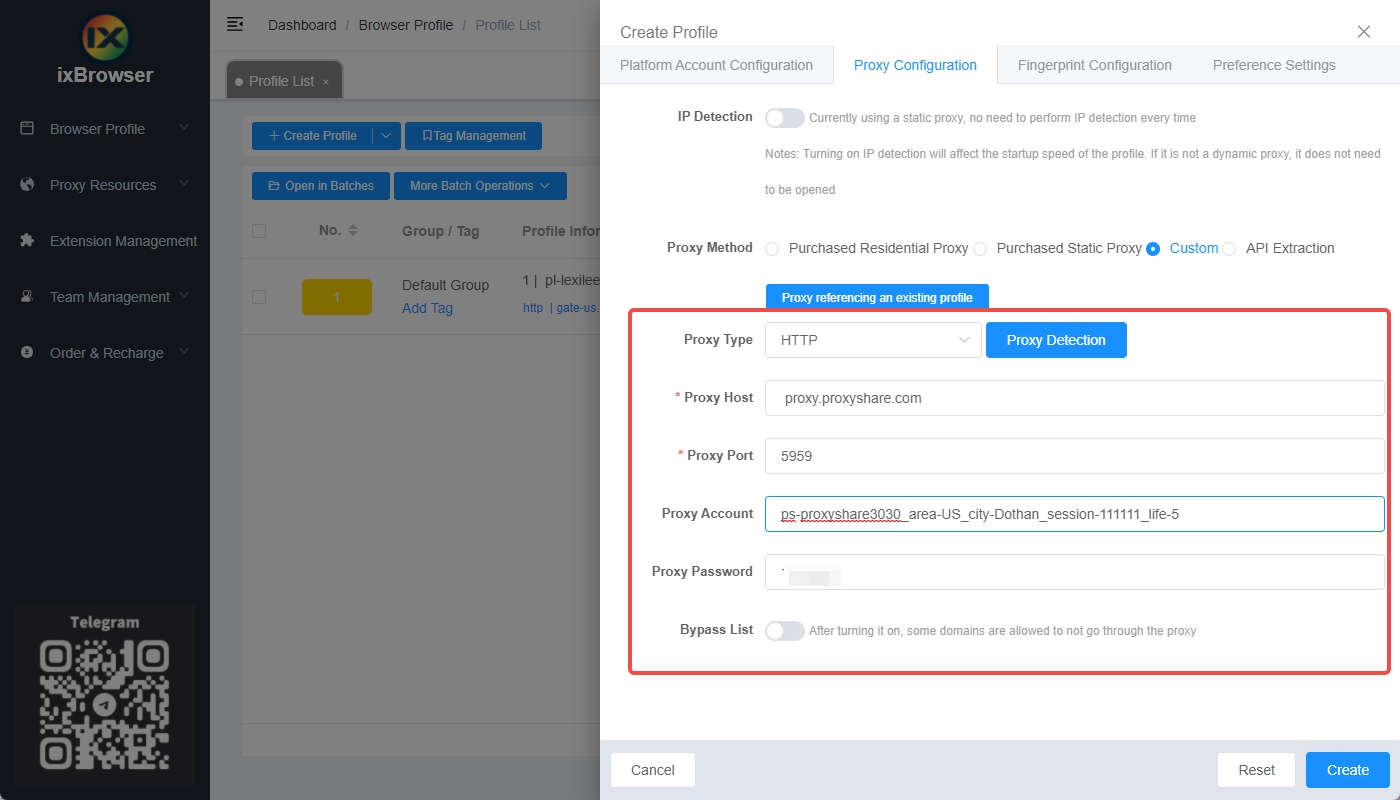Switch to Platform Account Configuration tab

coord(716,65)
